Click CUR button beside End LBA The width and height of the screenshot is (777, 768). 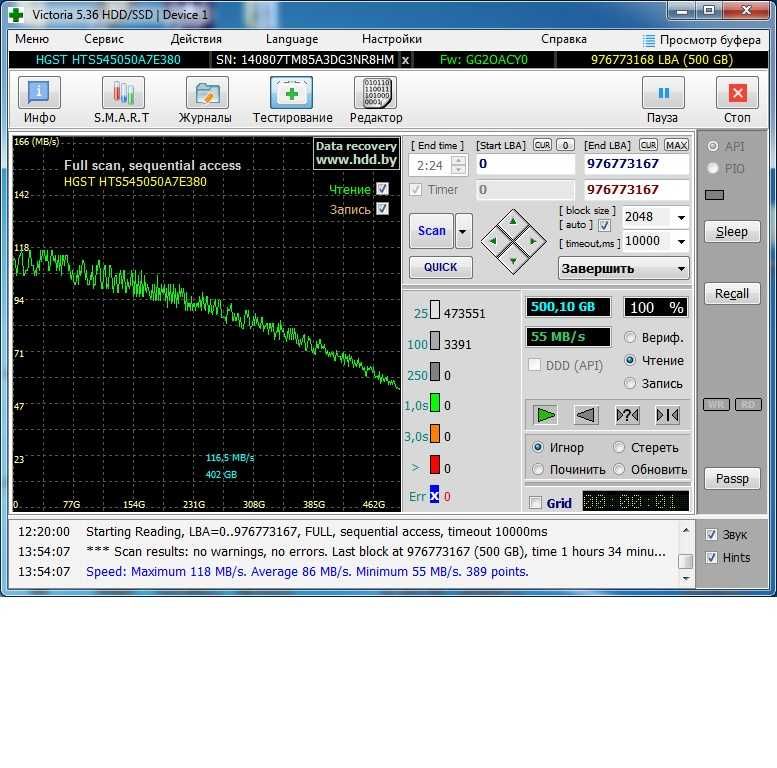(648, 145)
